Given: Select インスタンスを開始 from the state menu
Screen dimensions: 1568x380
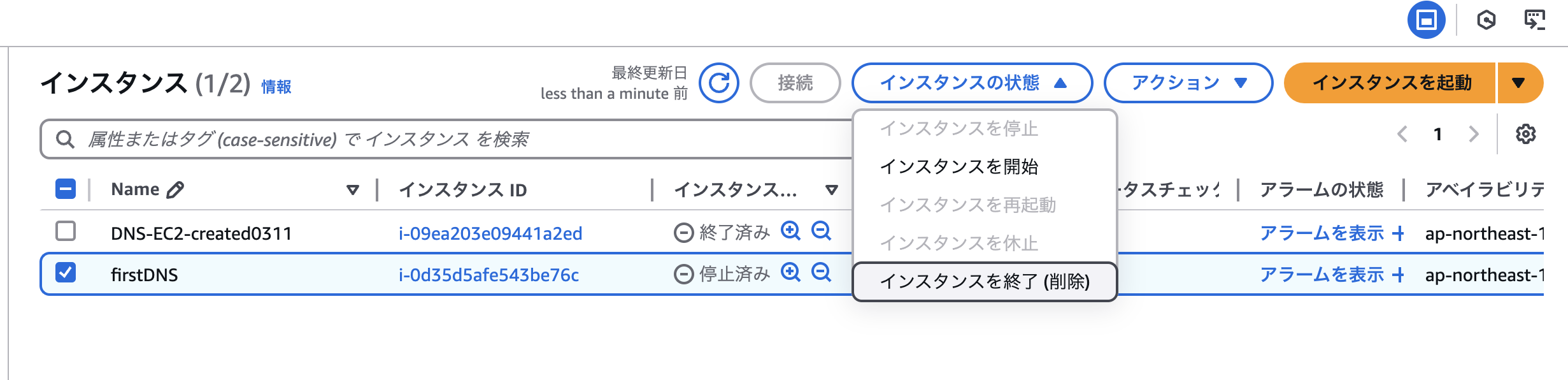Looking at the screenshot, I should 960,167.
